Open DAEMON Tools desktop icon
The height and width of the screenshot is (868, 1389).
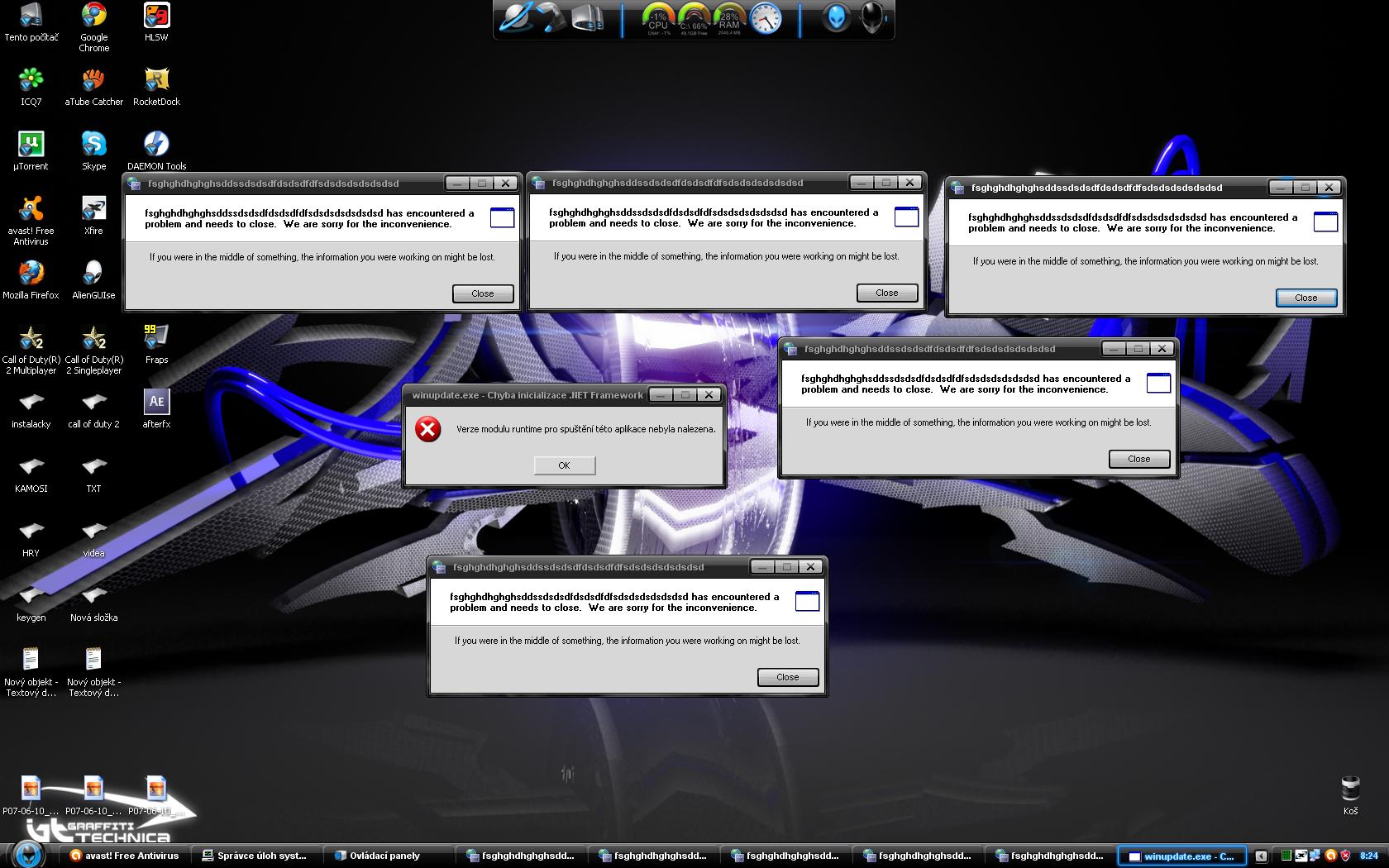(156, 145)
